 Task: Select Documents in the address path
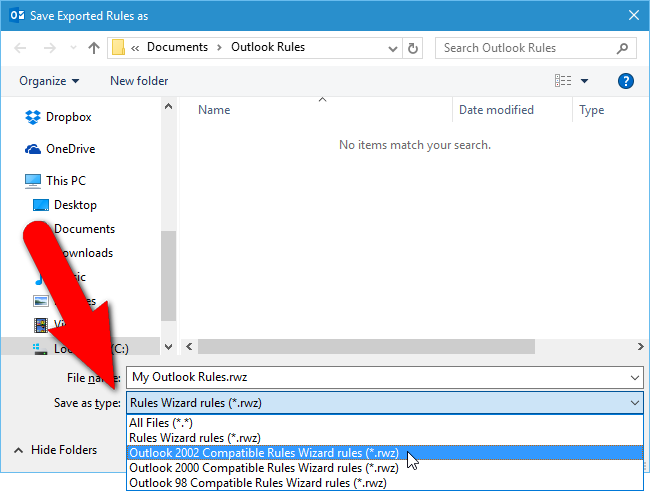click(177, 47)
